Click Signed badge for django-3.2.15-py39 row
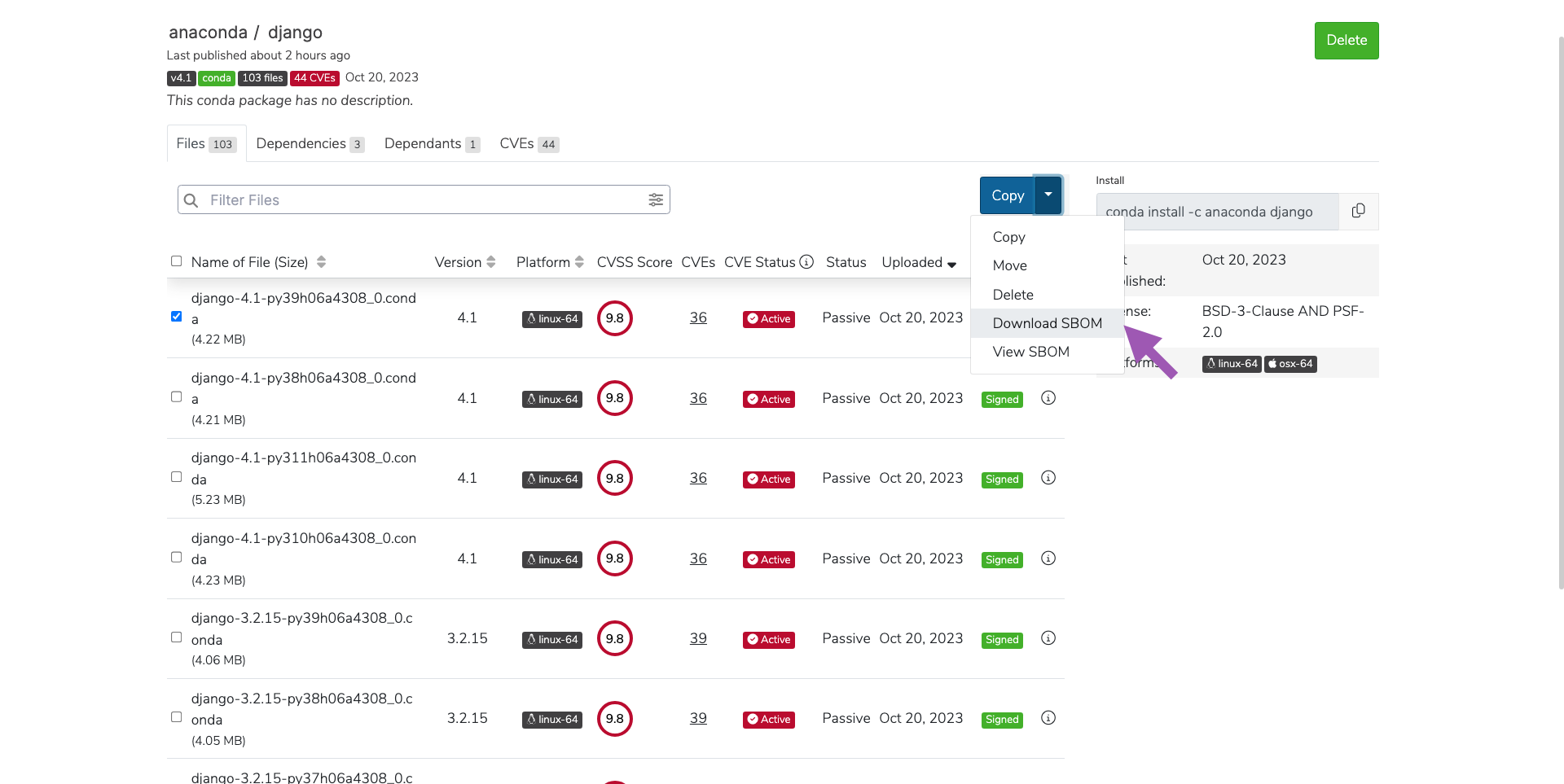Image resolution: width=1564 pixels, height=784 pixels. [x=1002, y=640]
